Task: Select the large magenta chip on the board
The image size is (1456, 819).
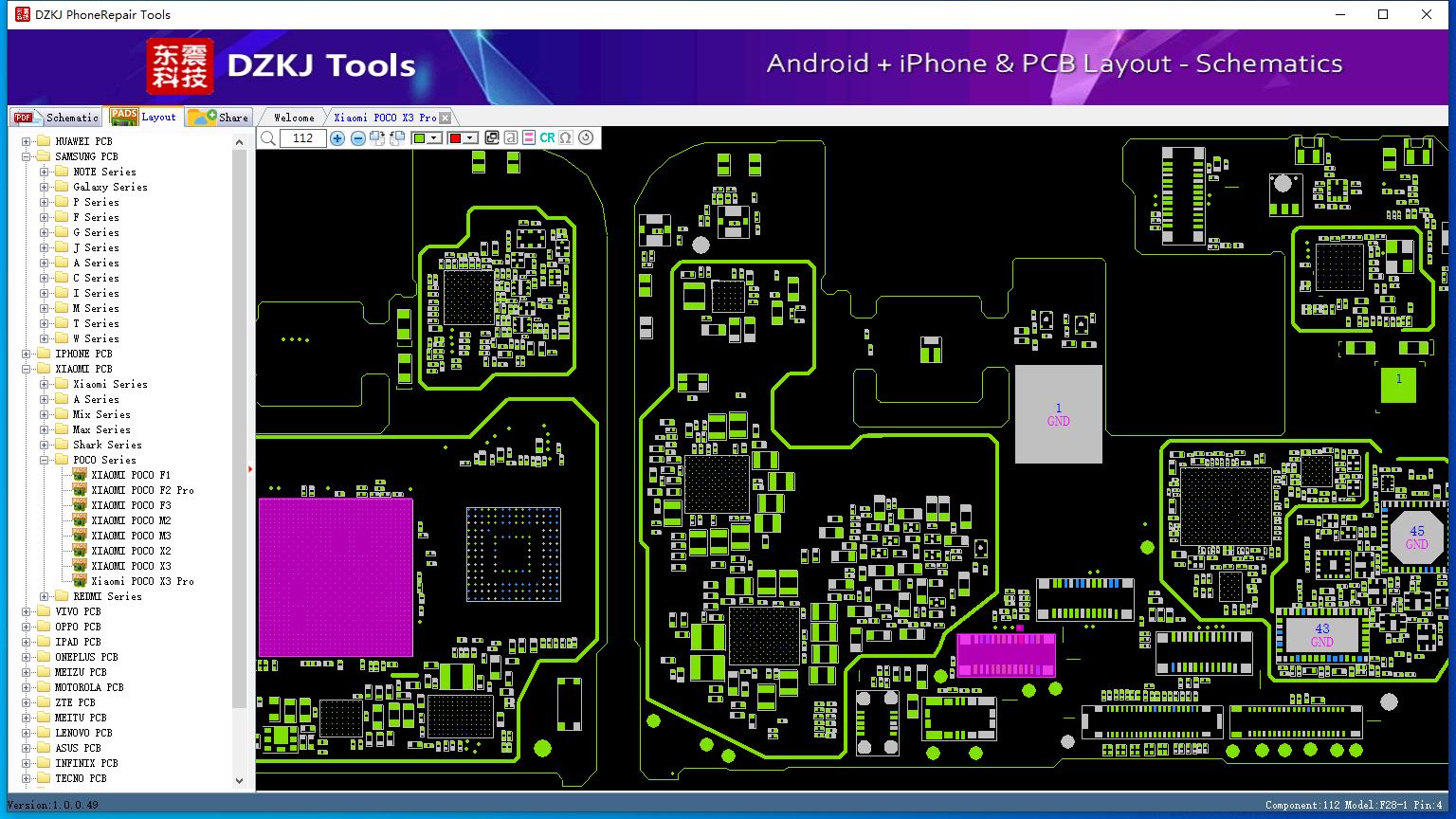Action: pyautogui.click(x=336, y=576)
